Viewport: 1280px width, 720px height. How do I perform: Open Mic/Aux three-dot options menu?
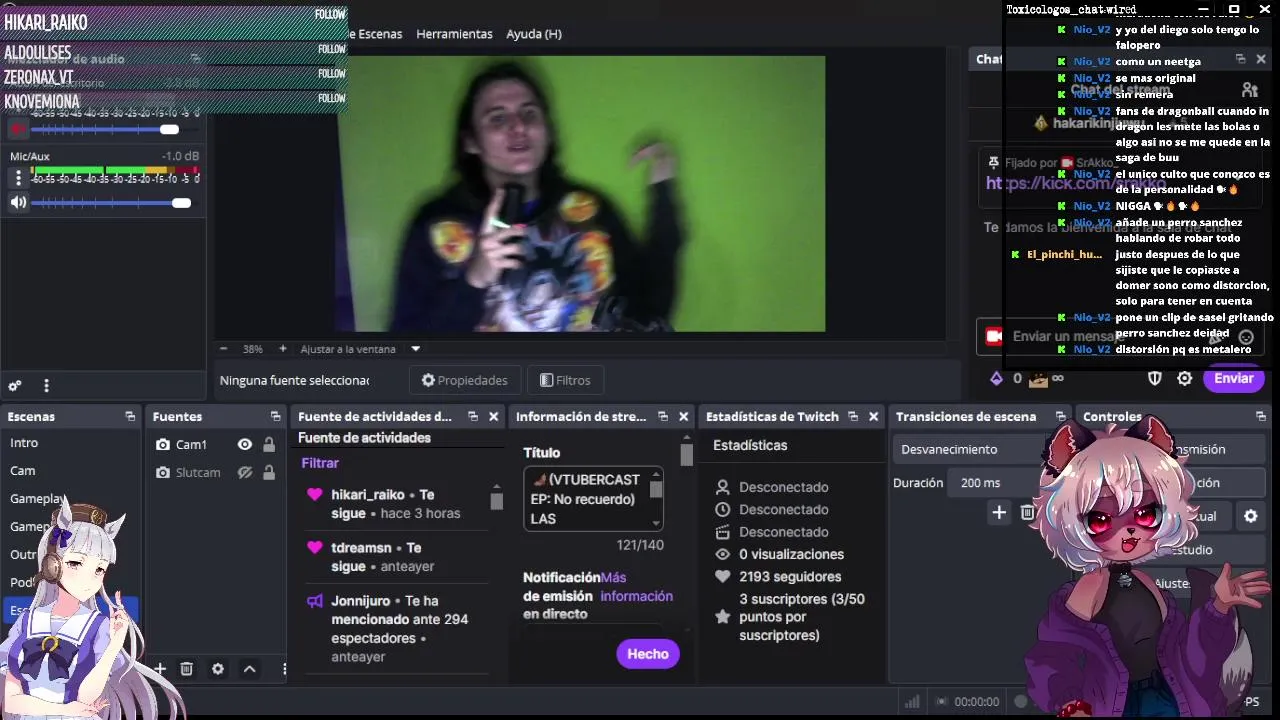tap(18, 178)
